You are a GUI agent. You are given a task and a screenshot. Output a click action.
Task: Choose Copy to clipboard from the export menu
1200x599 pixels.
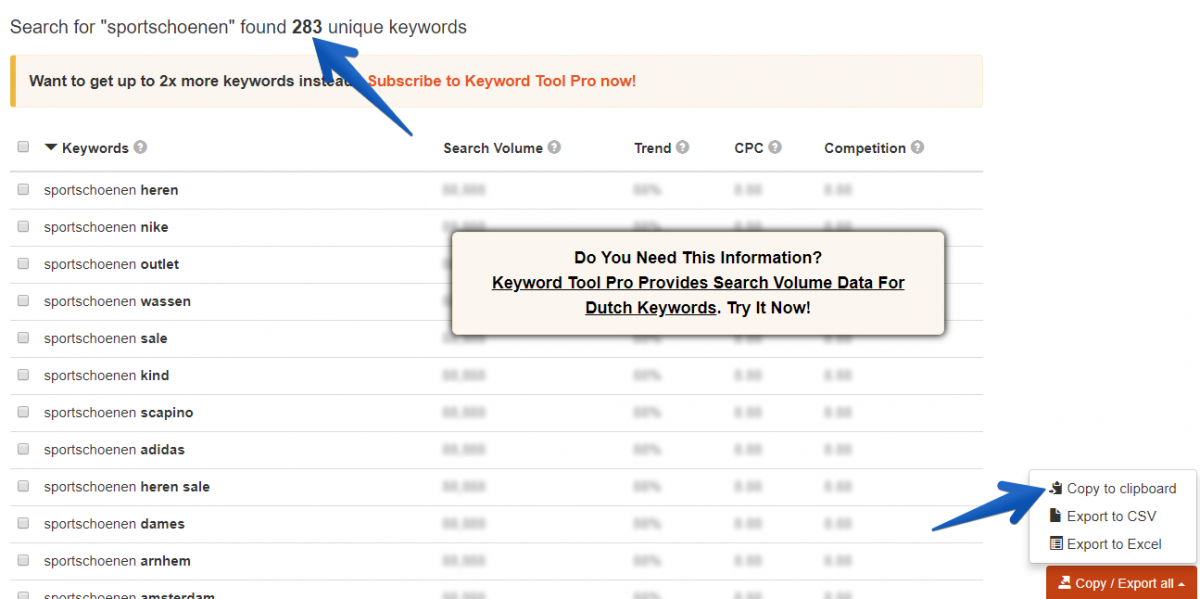pos(1122,488)
